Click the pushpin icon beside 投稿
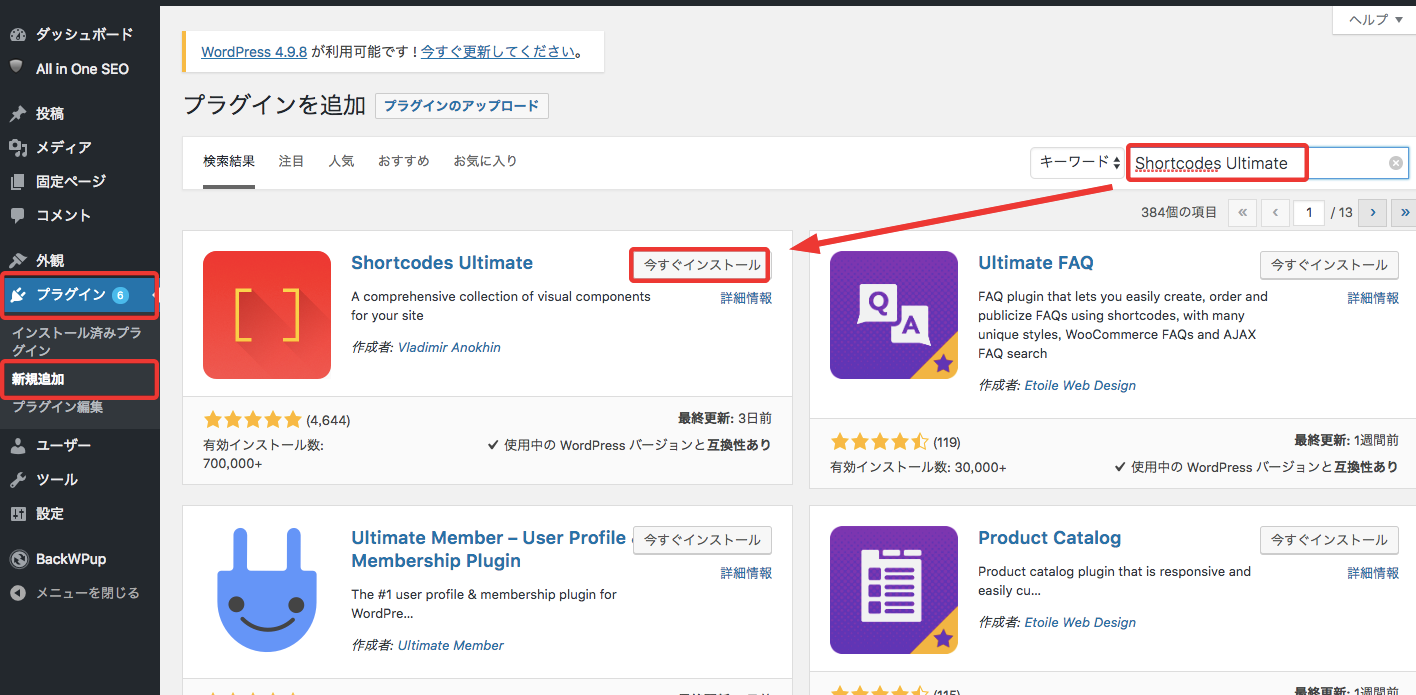1416x695 pixels. coord(17,114)
